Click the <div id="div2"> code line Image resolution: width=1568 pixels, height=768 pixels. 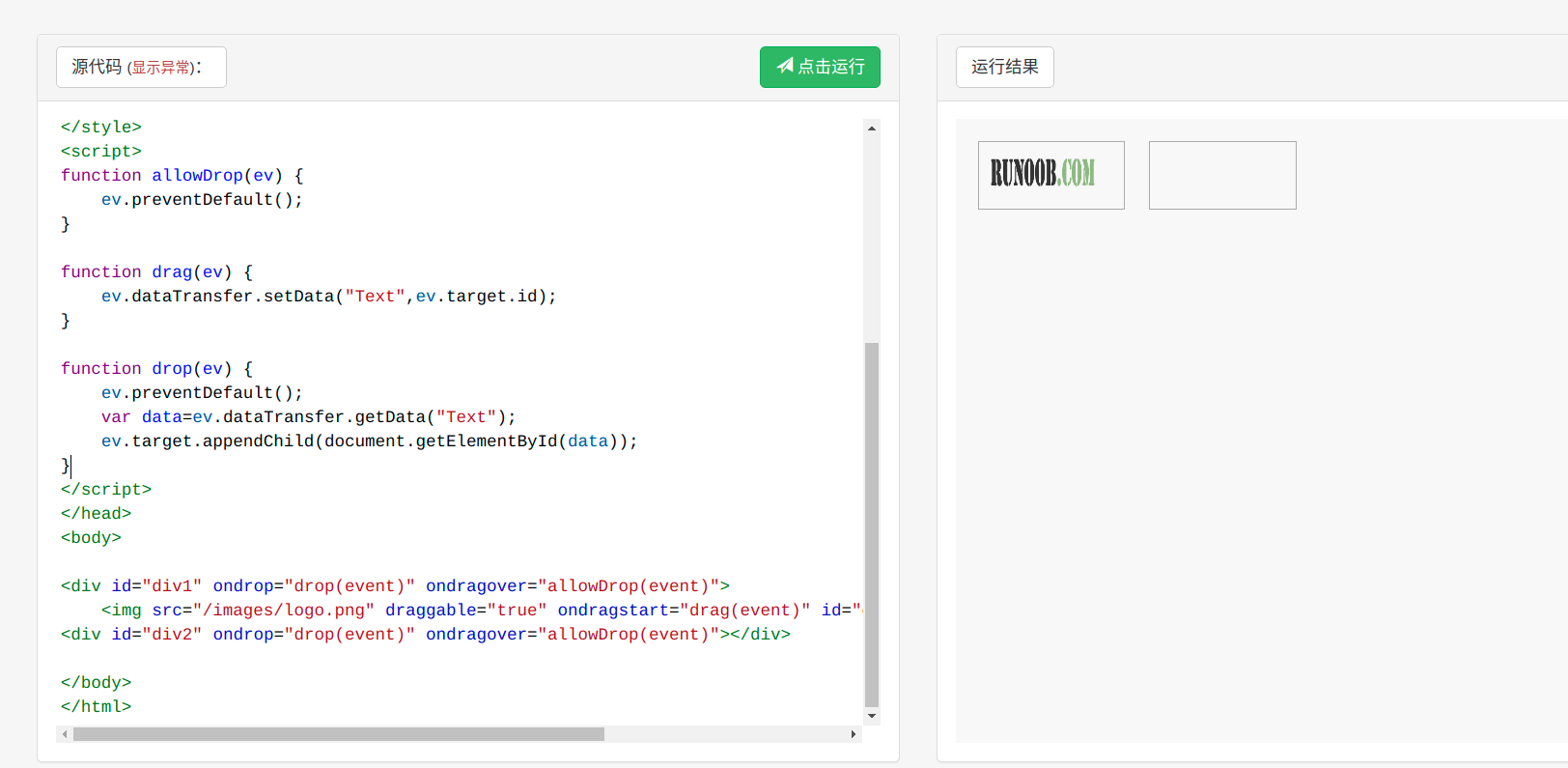[x=426, y=634]
